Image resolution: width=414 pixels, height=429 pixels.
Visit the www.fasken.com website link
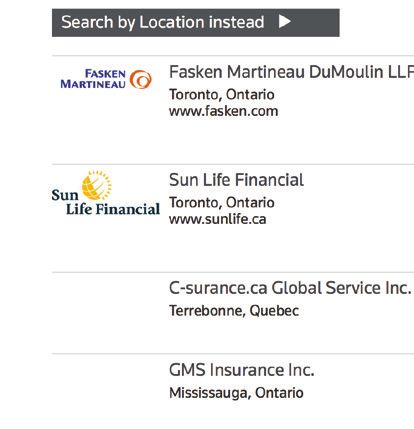click(223, 111)
